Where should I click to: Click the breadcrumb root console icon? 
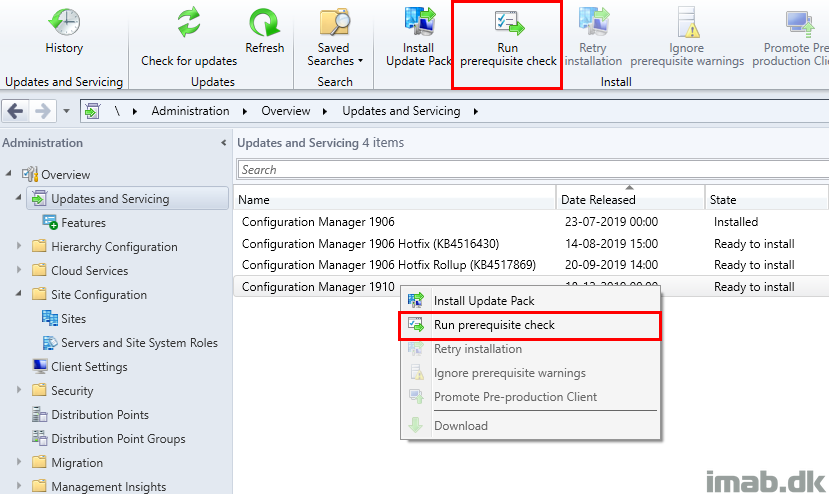click(x=92, y=111)
